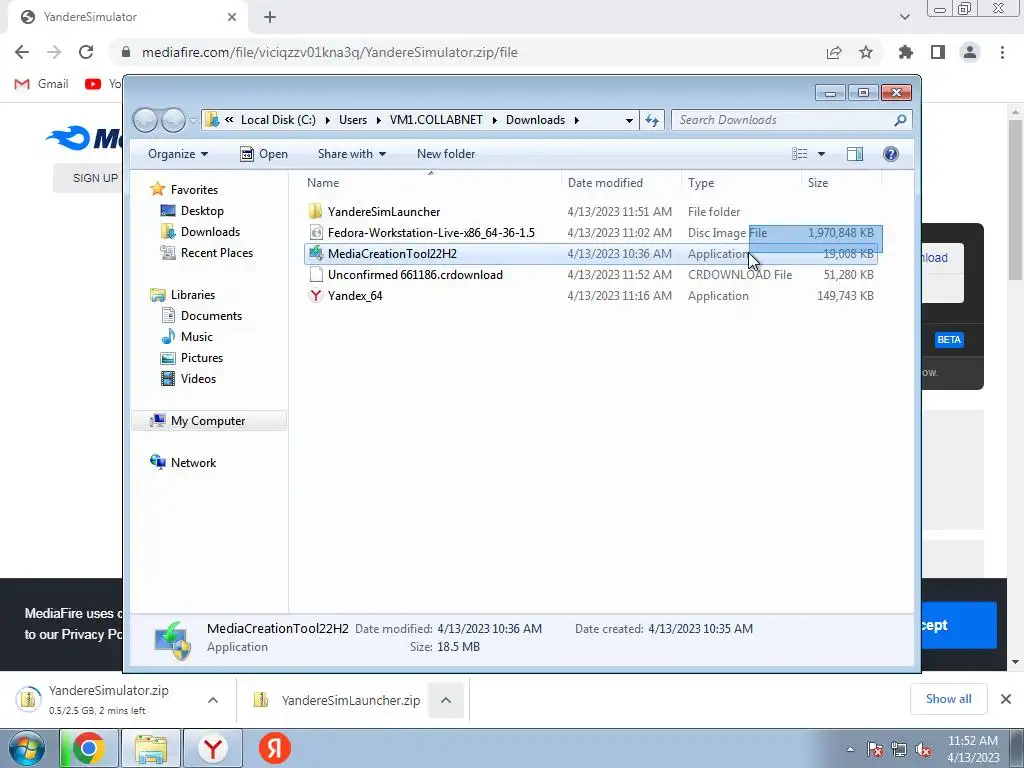This screenshot has height=768, width=1024.
Task: Click Explorer refresh button beside address bar
Action: coord(652,120)
